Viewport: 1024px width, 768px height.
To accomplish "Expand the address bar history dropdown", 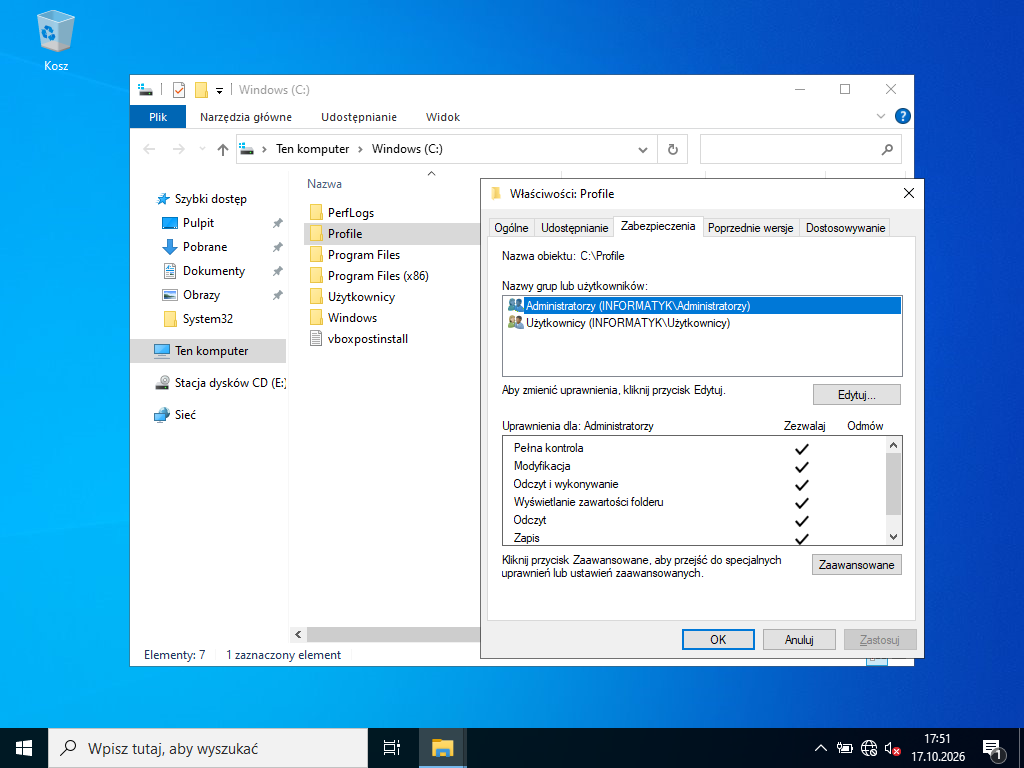I will 643,150.
